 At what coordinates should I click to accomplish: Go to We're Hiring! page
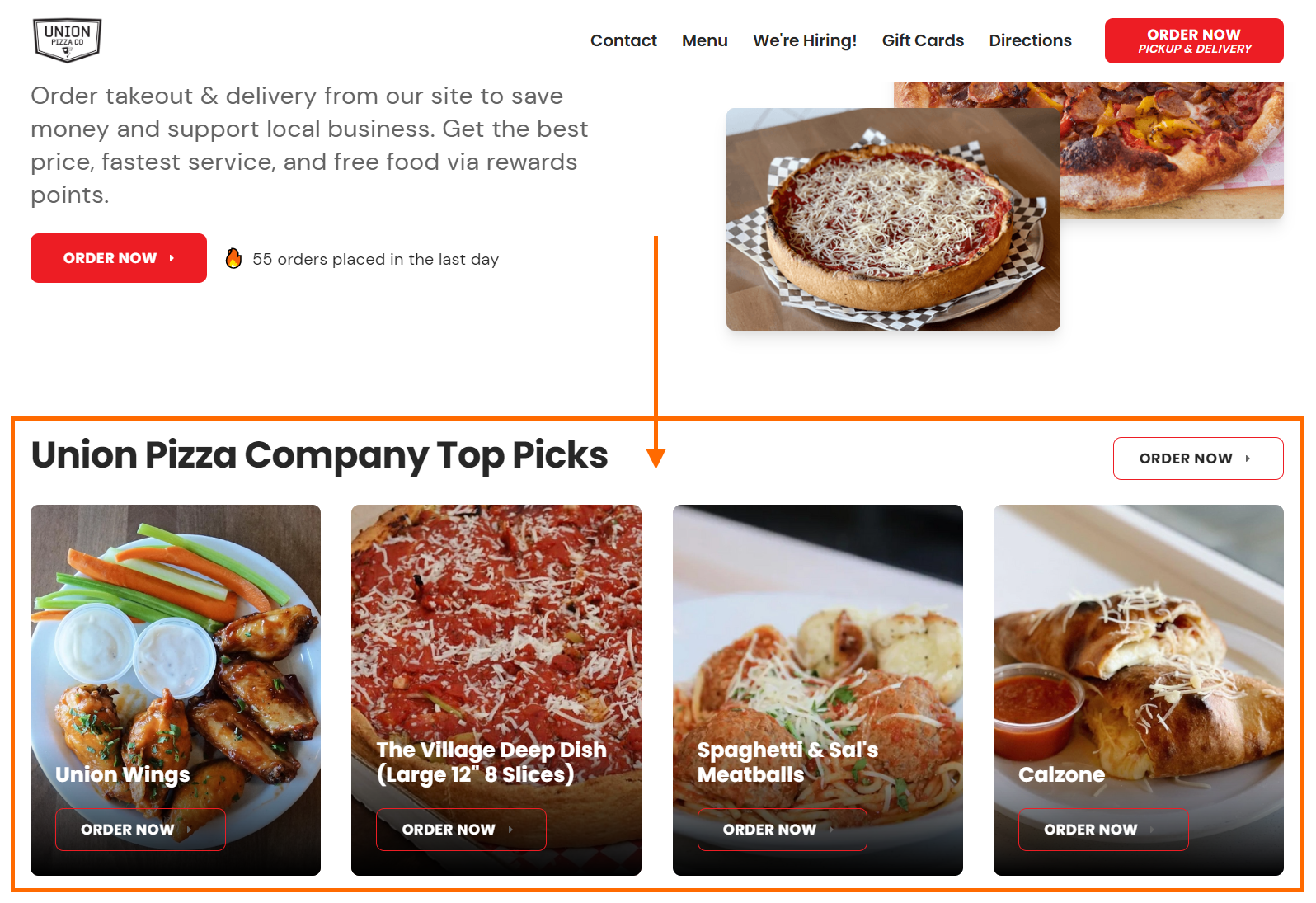tap(805, 40)
